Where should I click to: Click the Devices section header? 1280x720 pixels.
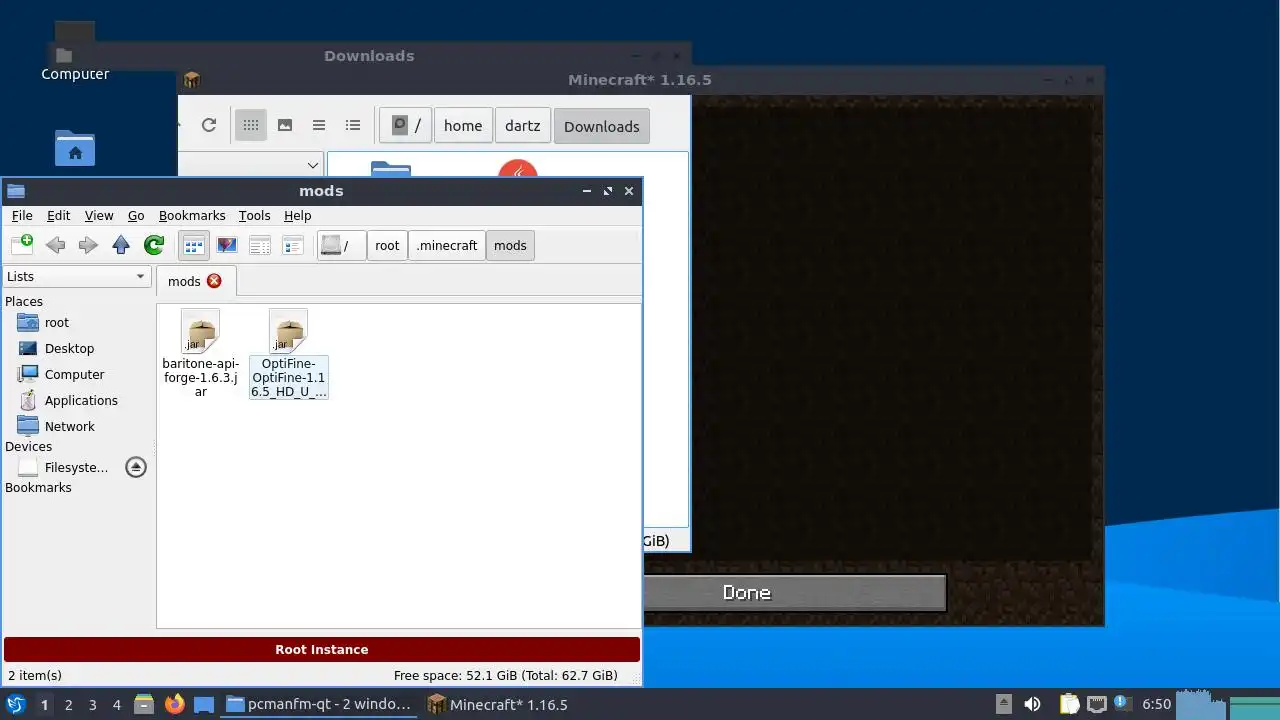(x=28, y=446)
